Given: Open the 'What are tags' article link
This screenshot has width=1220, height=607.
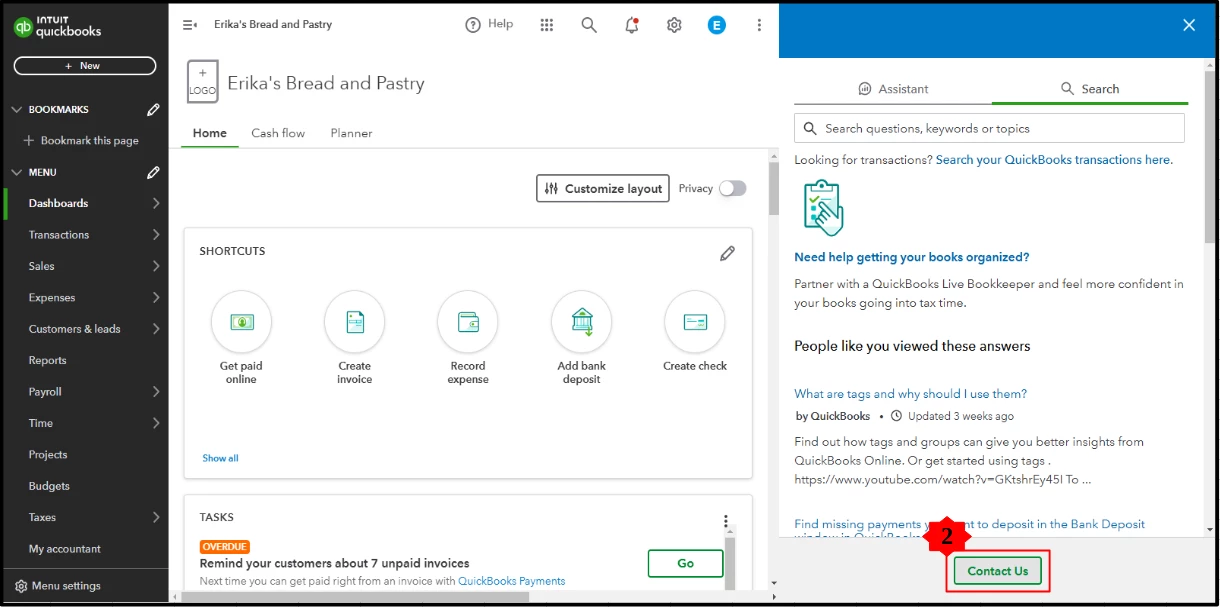Looking at the screenshot, I should pyautogui.click(x=911, y=394).
